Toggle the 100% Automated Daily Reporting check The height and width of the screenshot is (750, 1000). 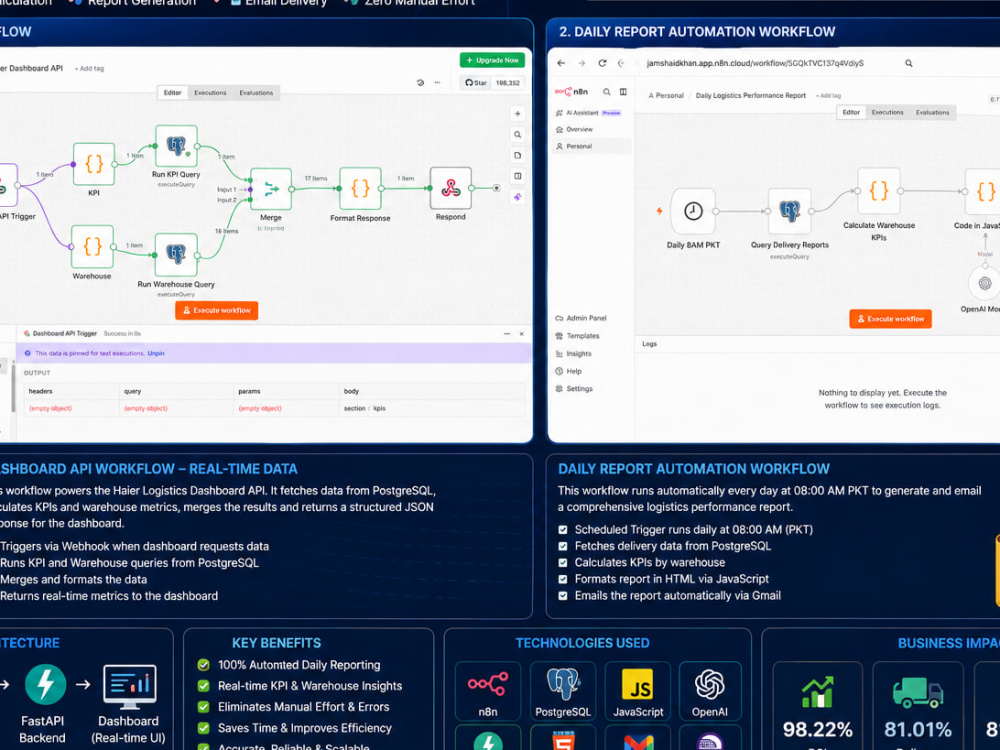(x=203, y=665)
